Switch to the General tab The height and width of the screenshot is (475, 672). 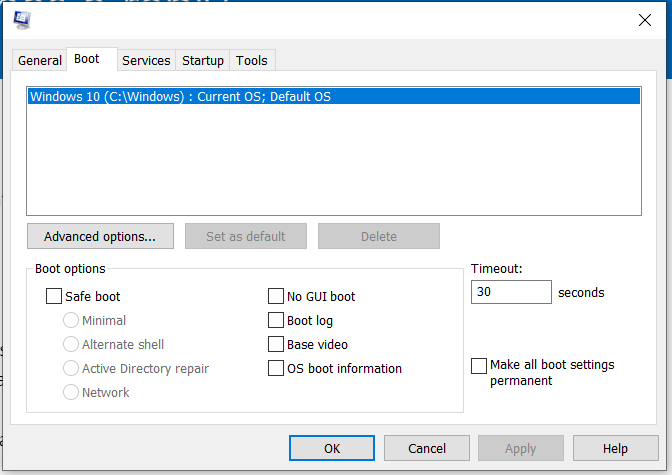click(40, 60)
